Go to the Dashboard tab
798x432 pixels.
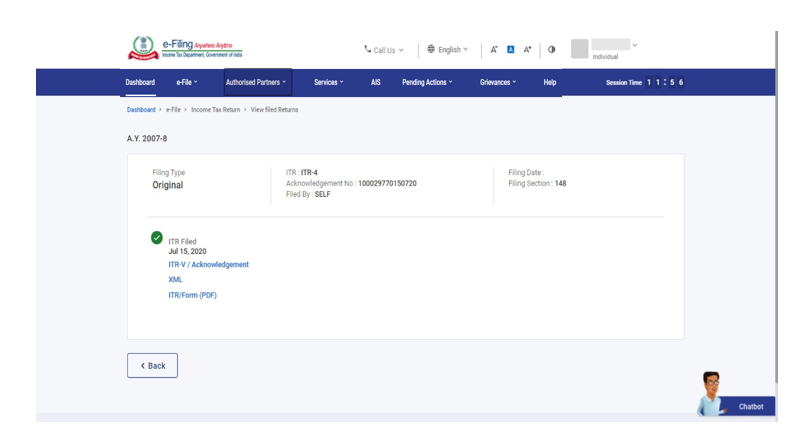coord(140,82)
